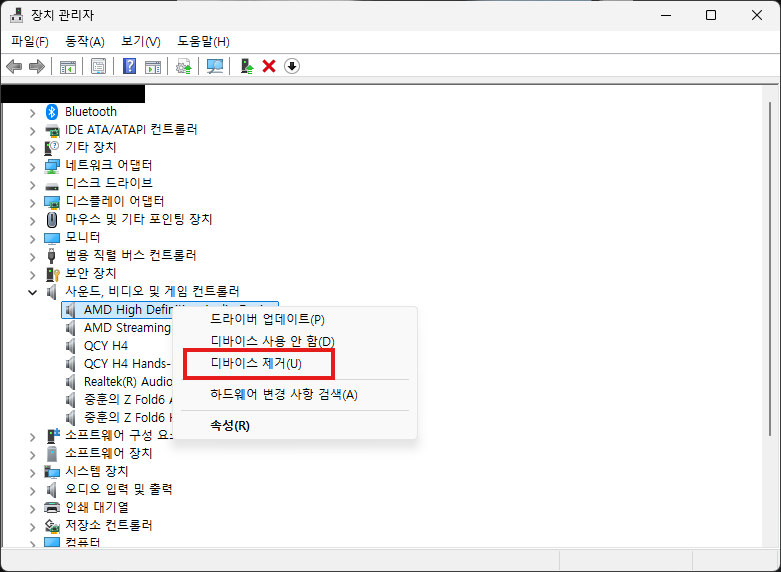781x572 pixels.
Task: Click the blue question mark Help icon
Action: 130,66
